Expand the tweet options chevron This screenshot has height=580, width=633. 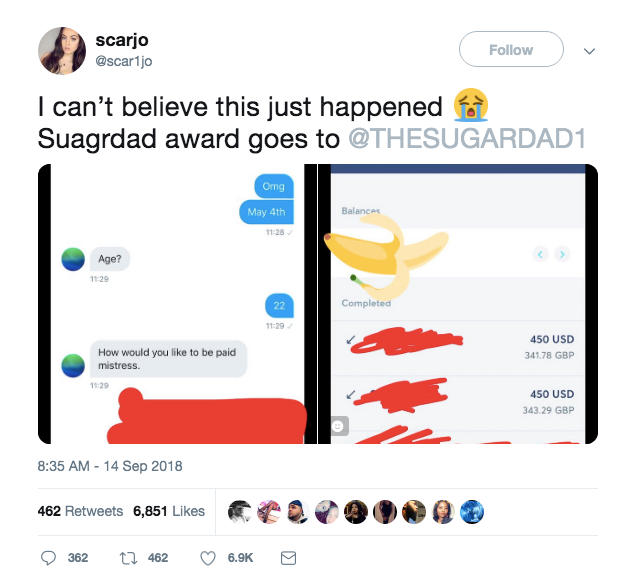(589, 51)
